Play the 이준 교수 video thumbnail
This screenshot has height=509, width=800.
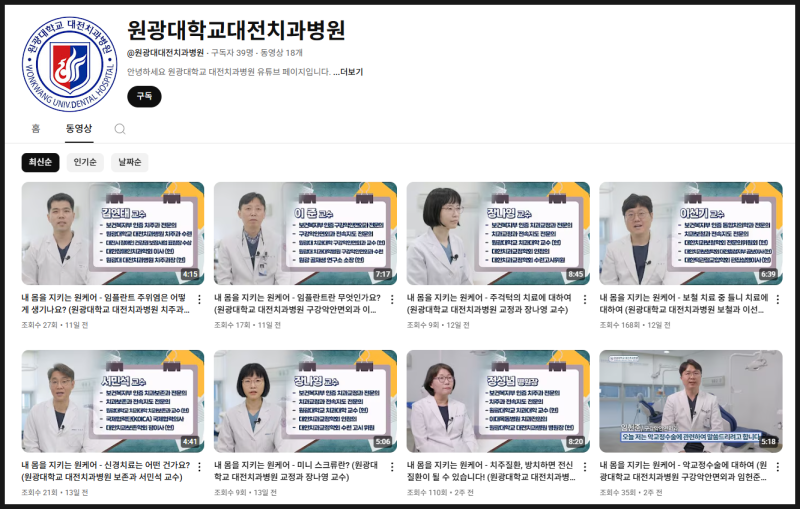tap(305, 234)
